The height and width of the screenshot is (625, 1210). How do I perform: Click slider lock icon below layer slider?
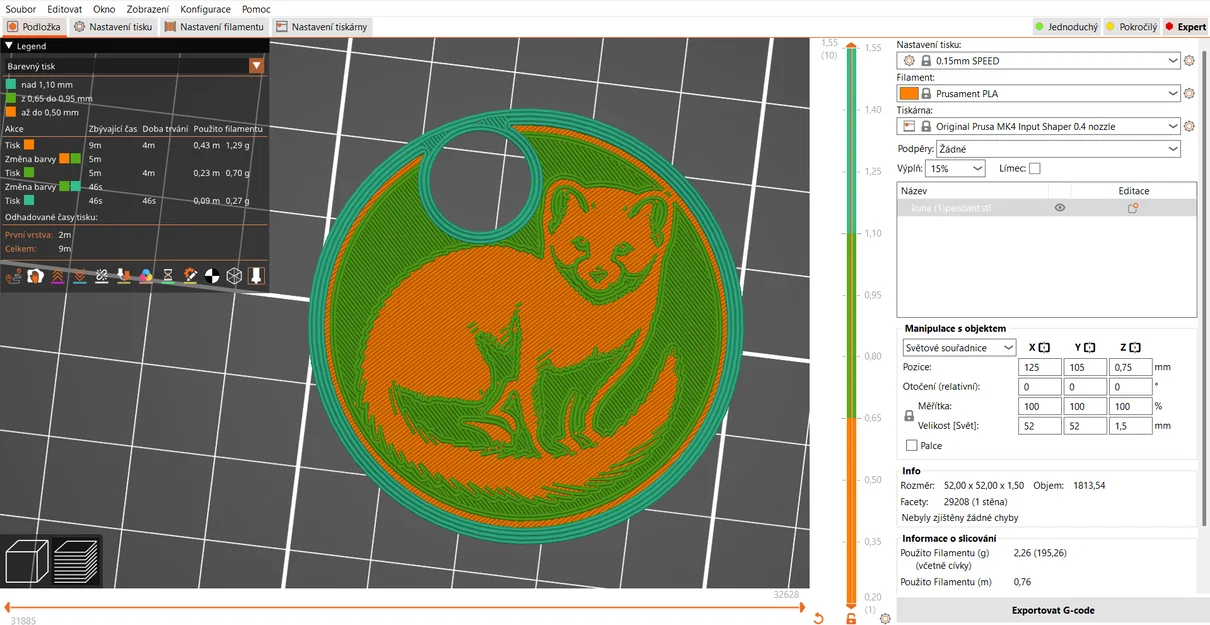point(851,619)
